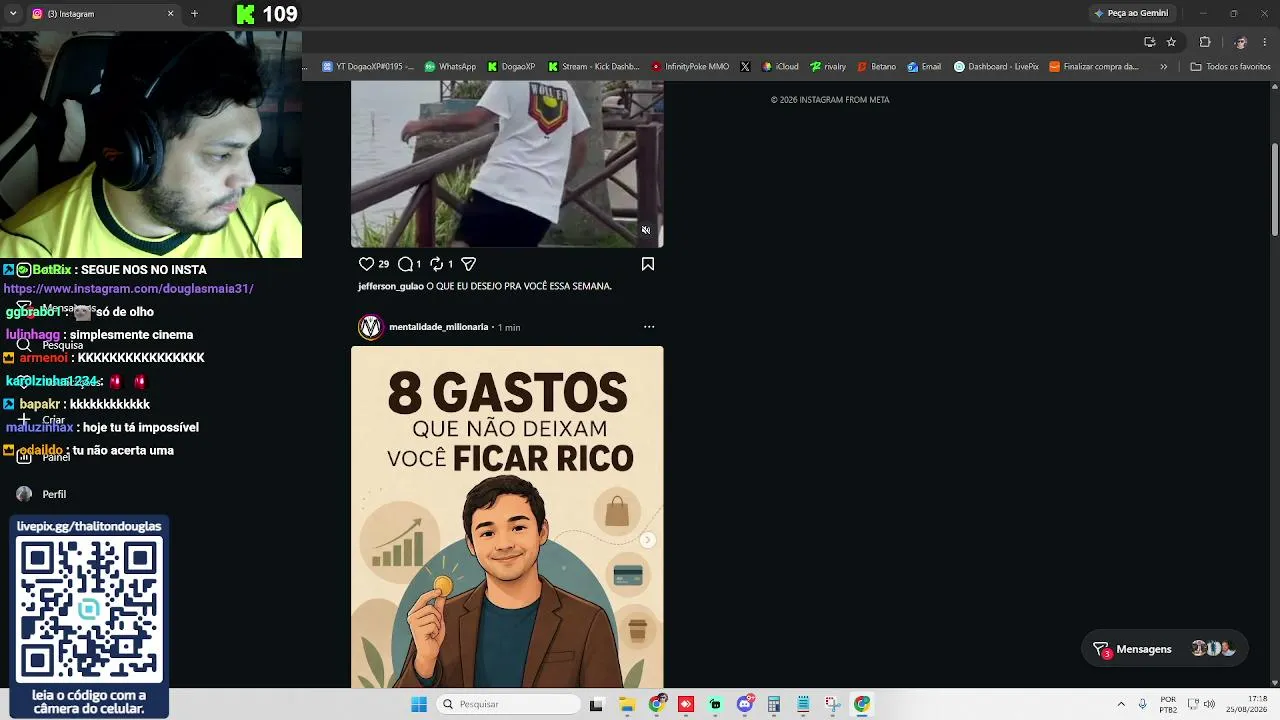
Task: Open comments on the jefferson_gulao post
Action: (405, 264)
